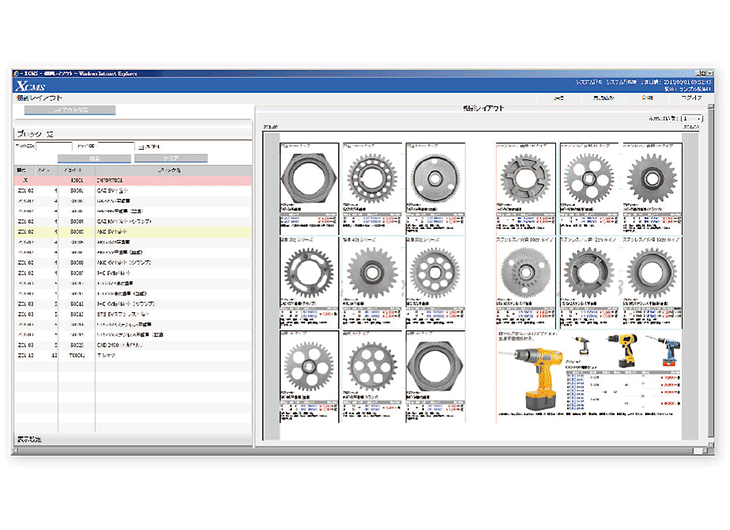Select the yellow highlighted row in the block table
730x530 pixels.
pos(133,231)
